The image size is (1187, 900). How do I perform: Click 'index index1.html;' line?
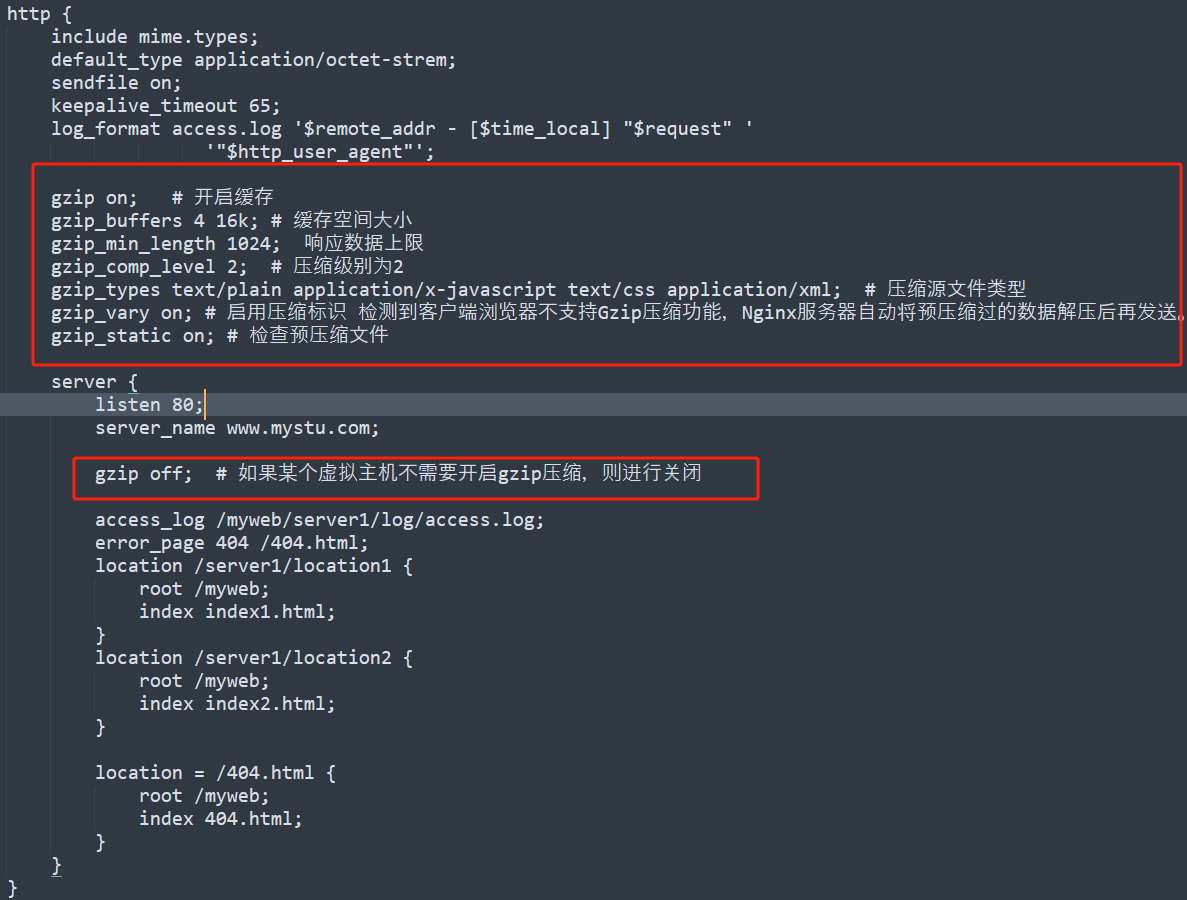(x=237, y=612)
